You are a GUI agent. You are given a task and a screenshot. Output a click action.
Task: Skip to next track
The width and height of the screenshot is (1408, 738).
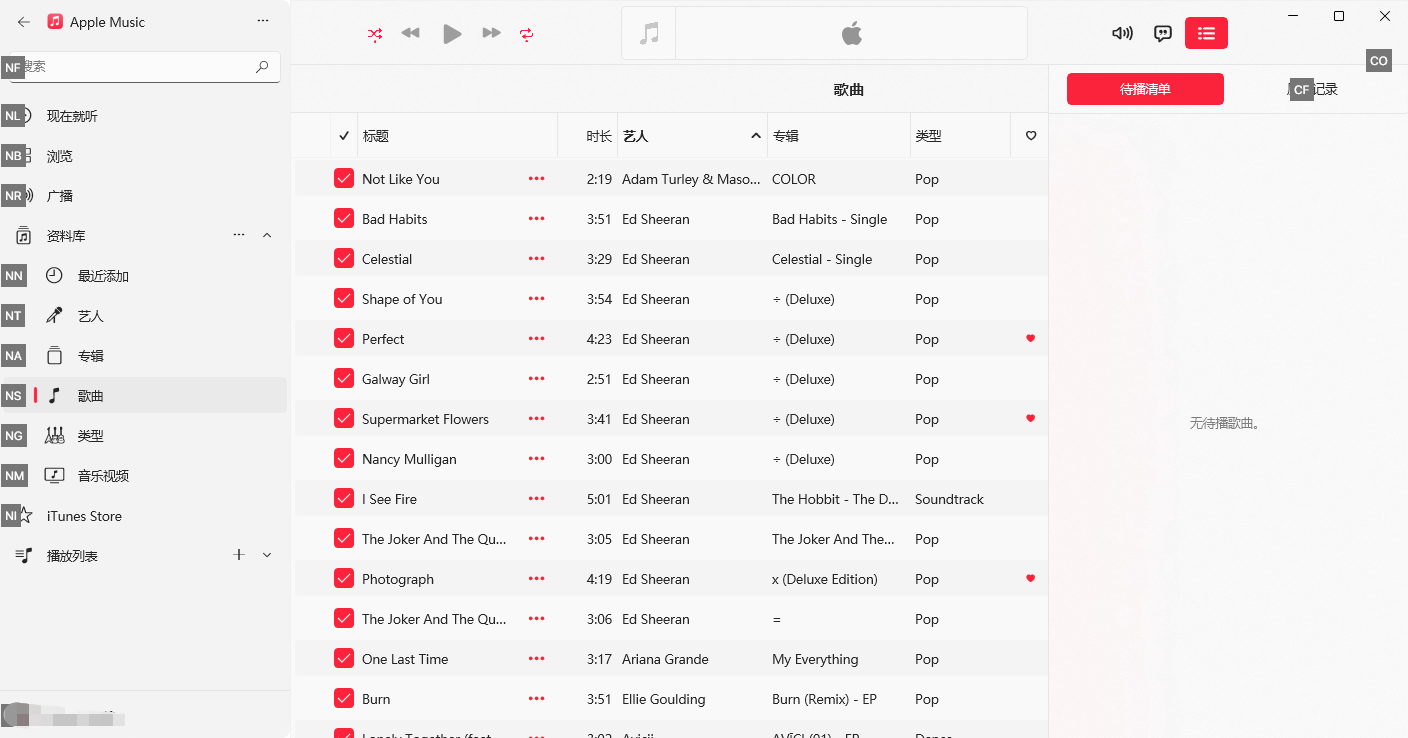point(491,34)
